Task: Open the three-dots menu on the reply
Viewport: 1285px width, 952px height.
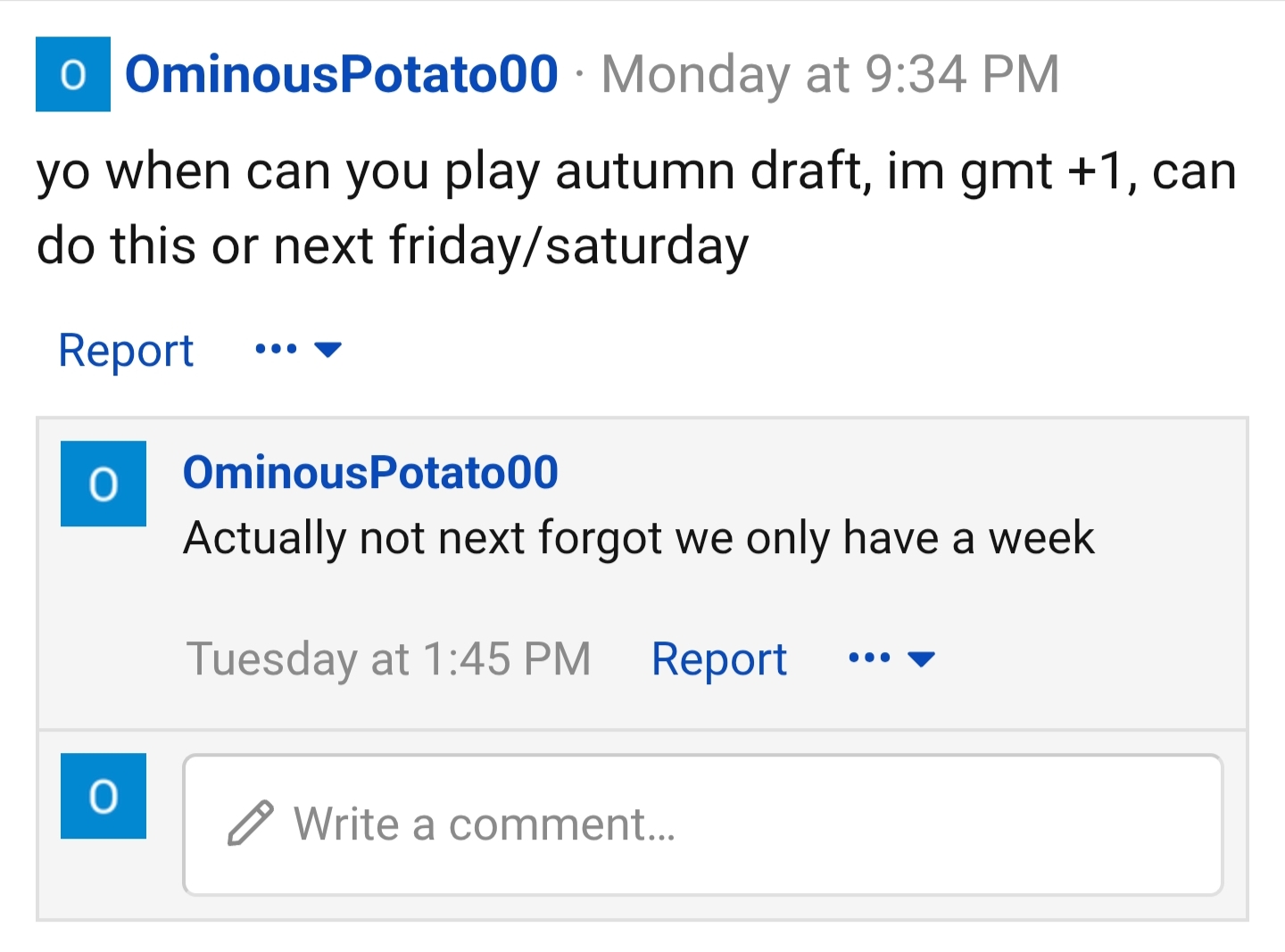Action: click(x=869, y=658)
